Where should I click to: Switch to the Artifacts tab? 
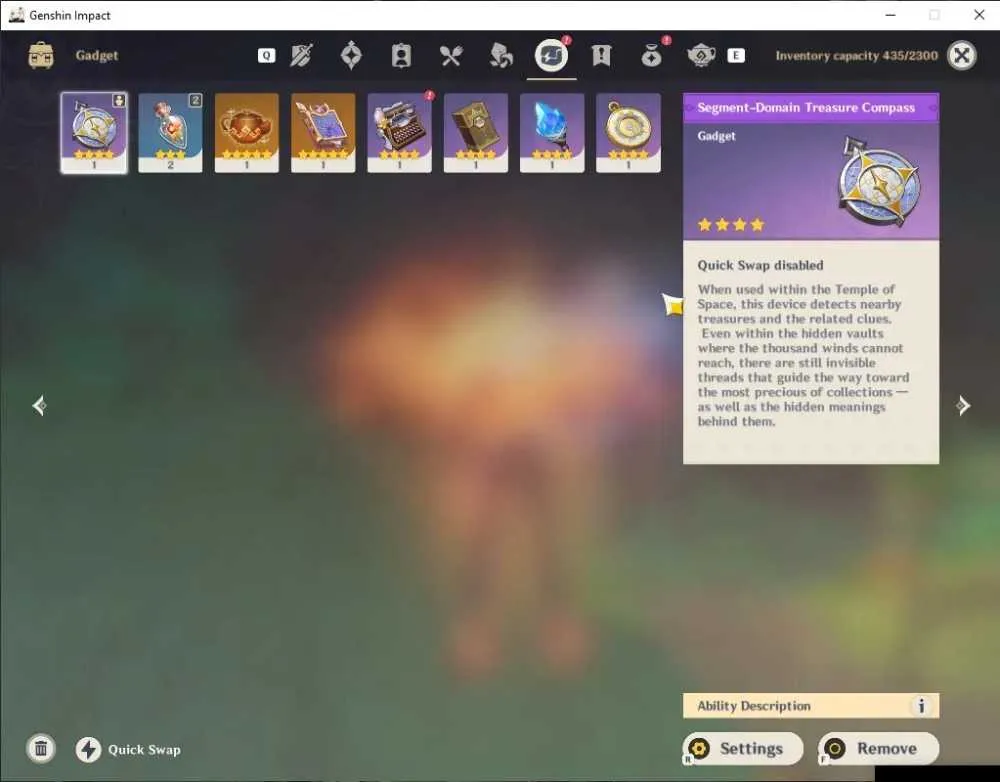(x=351, y=55)
